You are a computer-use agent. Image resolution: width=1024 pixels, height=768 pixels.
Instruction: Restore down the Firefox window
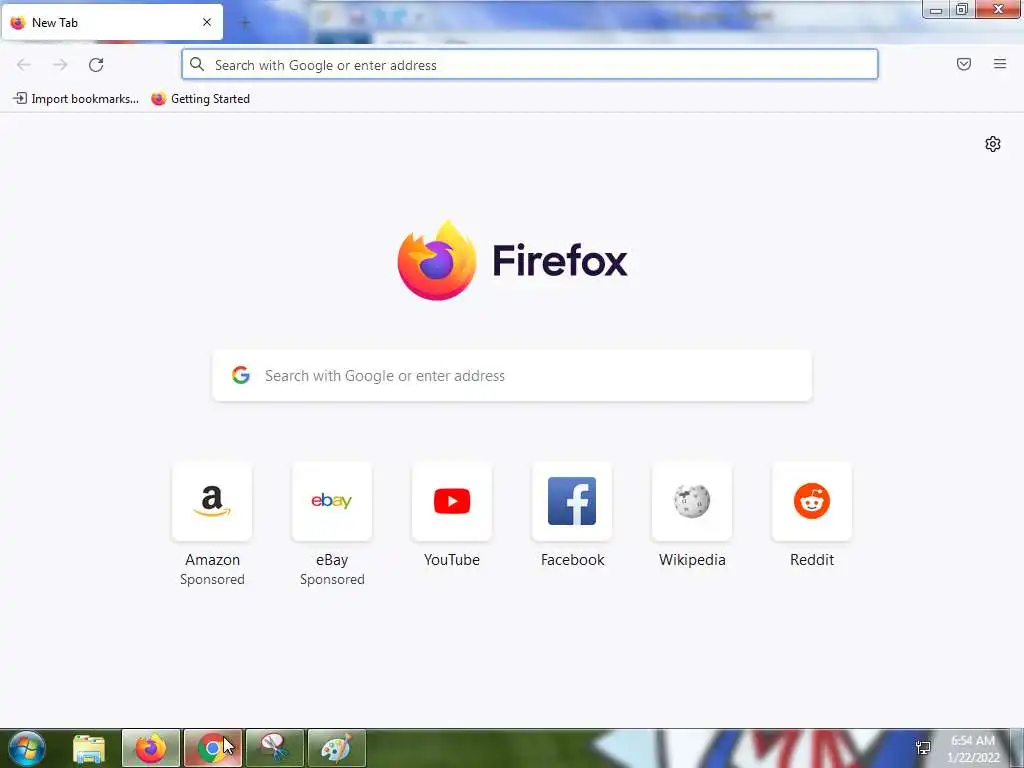[961, 9]
